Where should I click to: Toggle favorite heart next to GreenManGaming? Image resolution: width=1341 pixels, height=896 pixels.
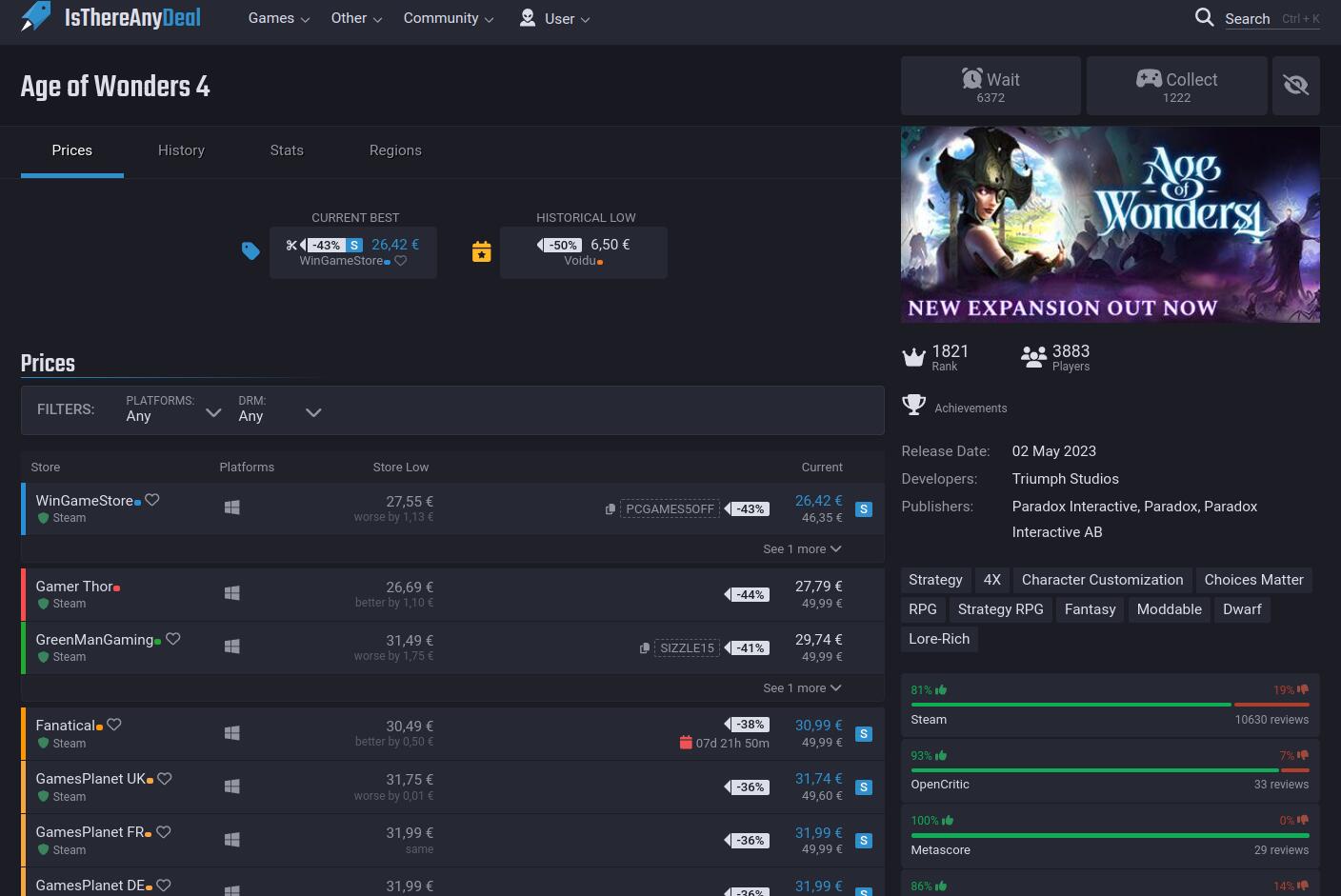pos(173,639)
